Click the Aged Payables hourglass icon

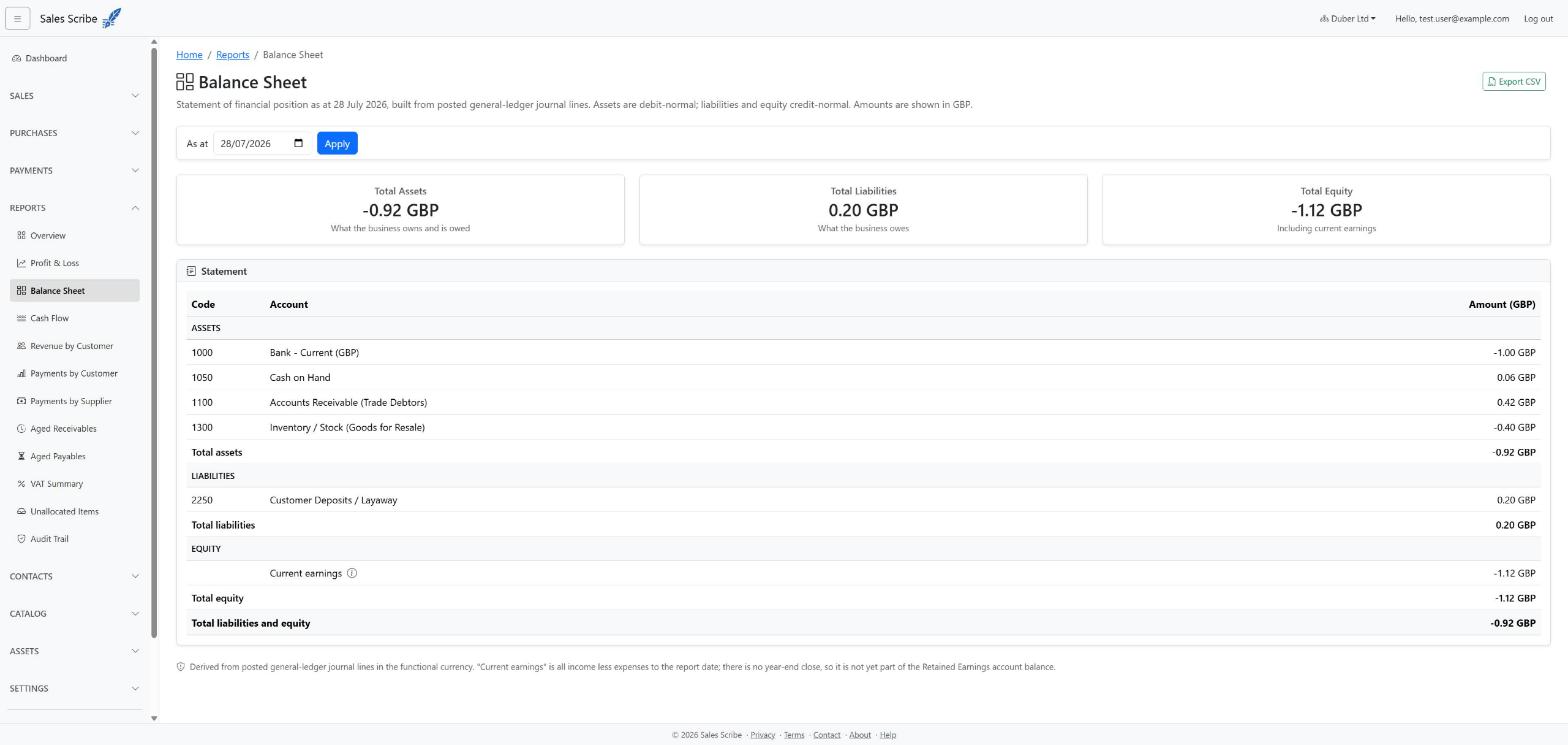coord(21,456)
